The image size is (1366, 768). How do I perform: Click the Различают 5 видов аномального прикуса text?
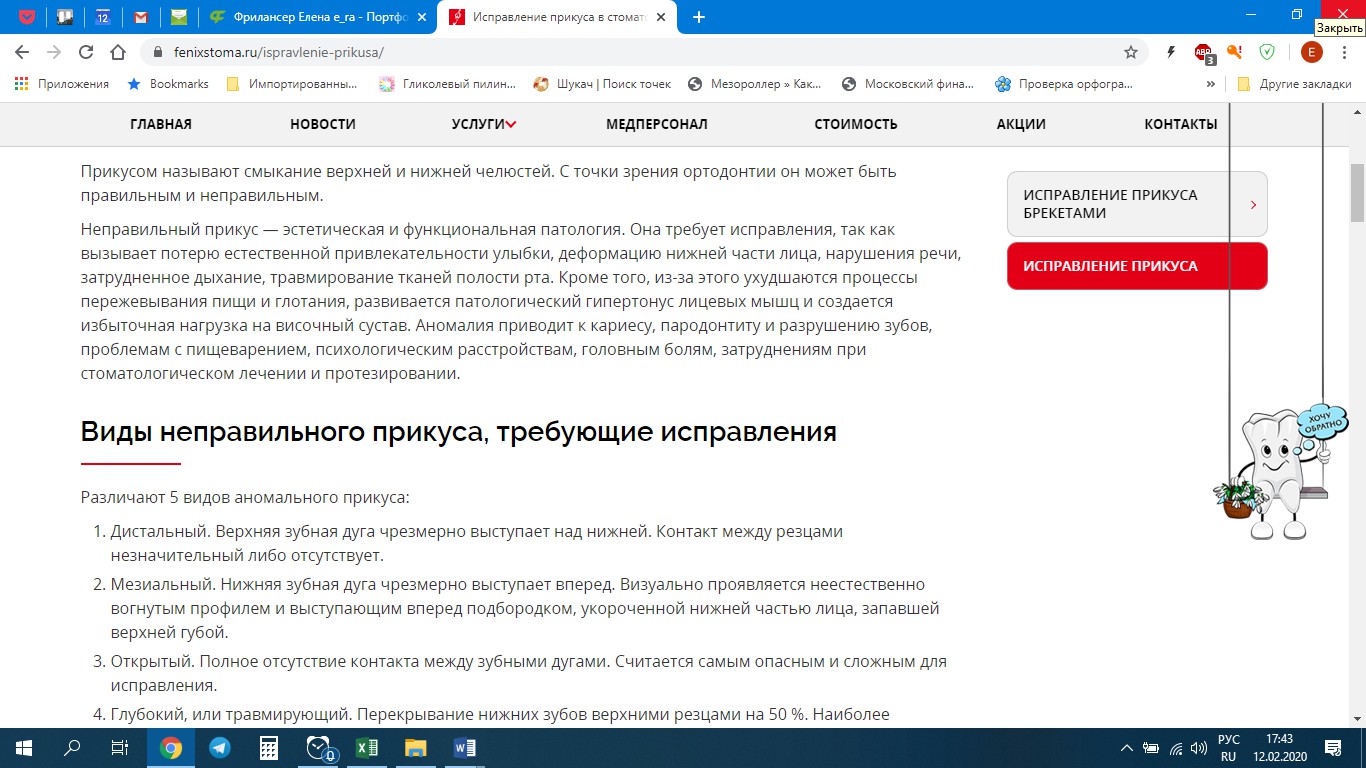pyautogui.click(x=245, y=497)
